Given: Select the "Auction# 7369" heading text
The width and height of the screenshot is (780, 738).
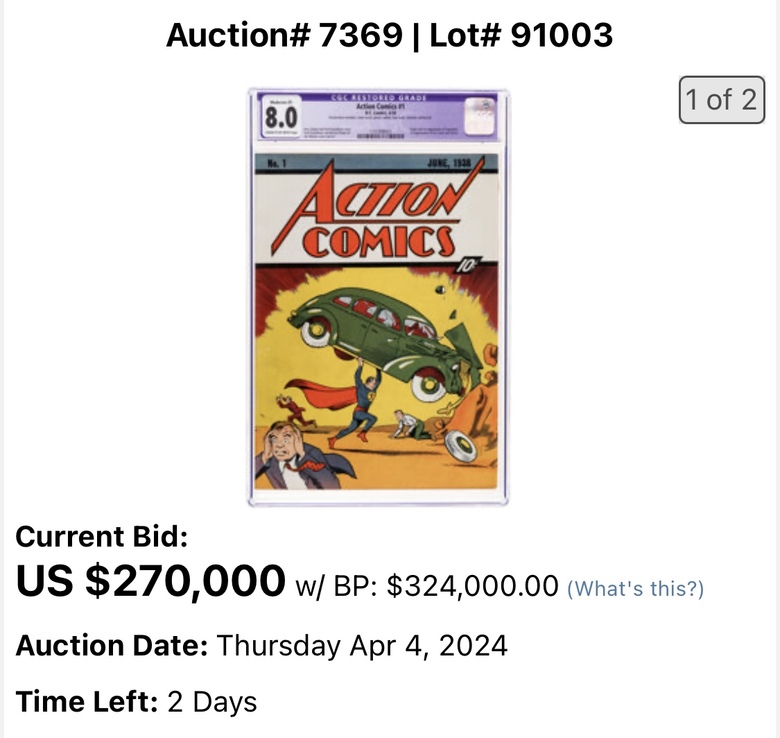Looking at the screenshot, I should (x=284, y=36).
